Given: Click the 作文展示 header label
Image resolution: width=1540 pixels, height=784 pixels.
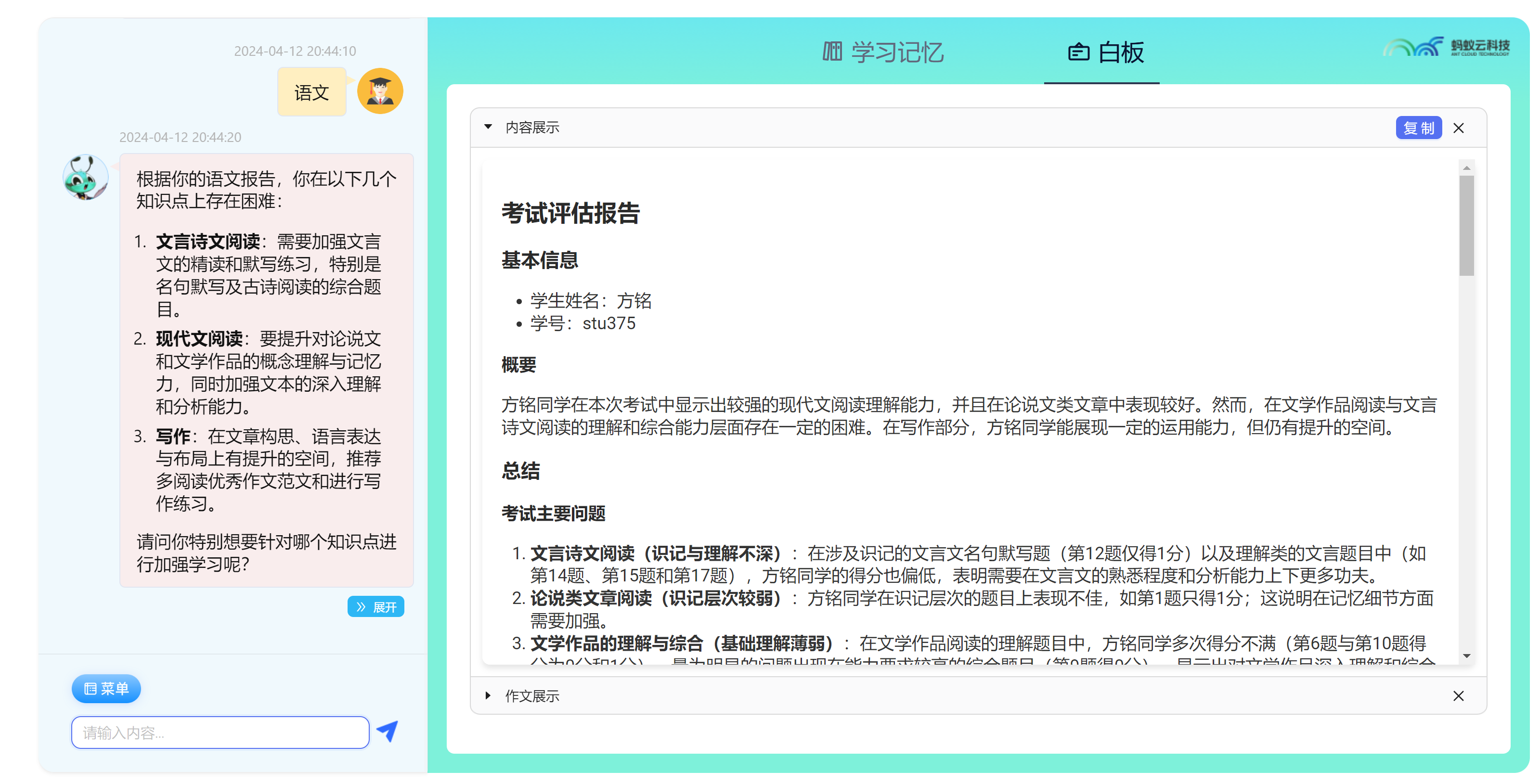Looking at the screenshot, I should pyautogui.click(x=532, y=695).
